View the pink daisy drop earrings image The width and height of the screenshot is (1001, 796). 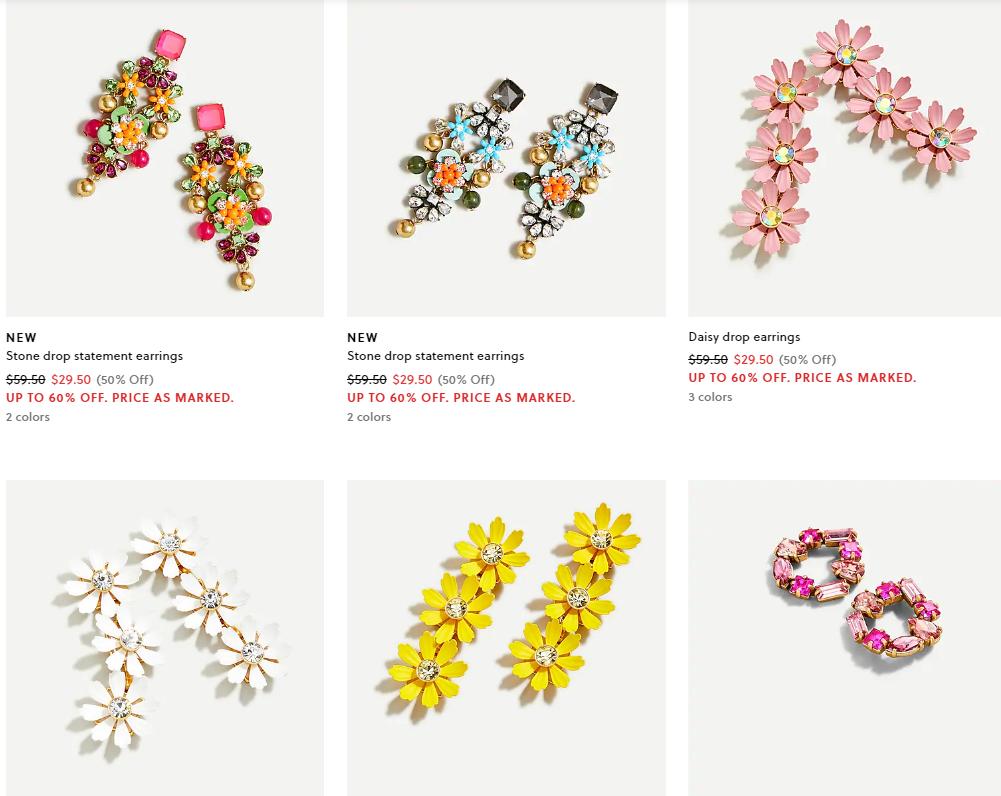pos(845,158)
